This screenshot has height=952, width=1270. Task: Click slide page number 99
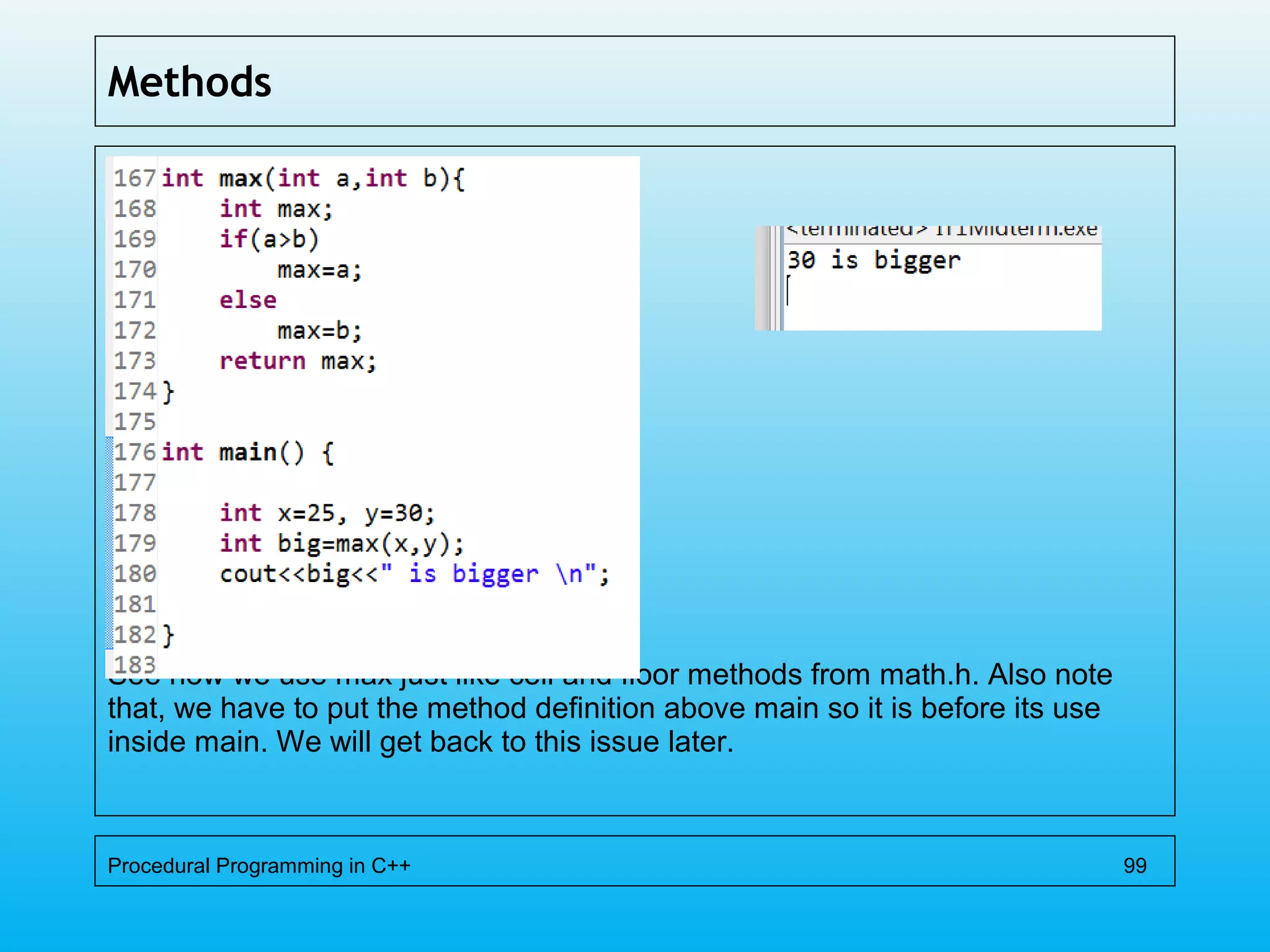(x=1135, y=866)
